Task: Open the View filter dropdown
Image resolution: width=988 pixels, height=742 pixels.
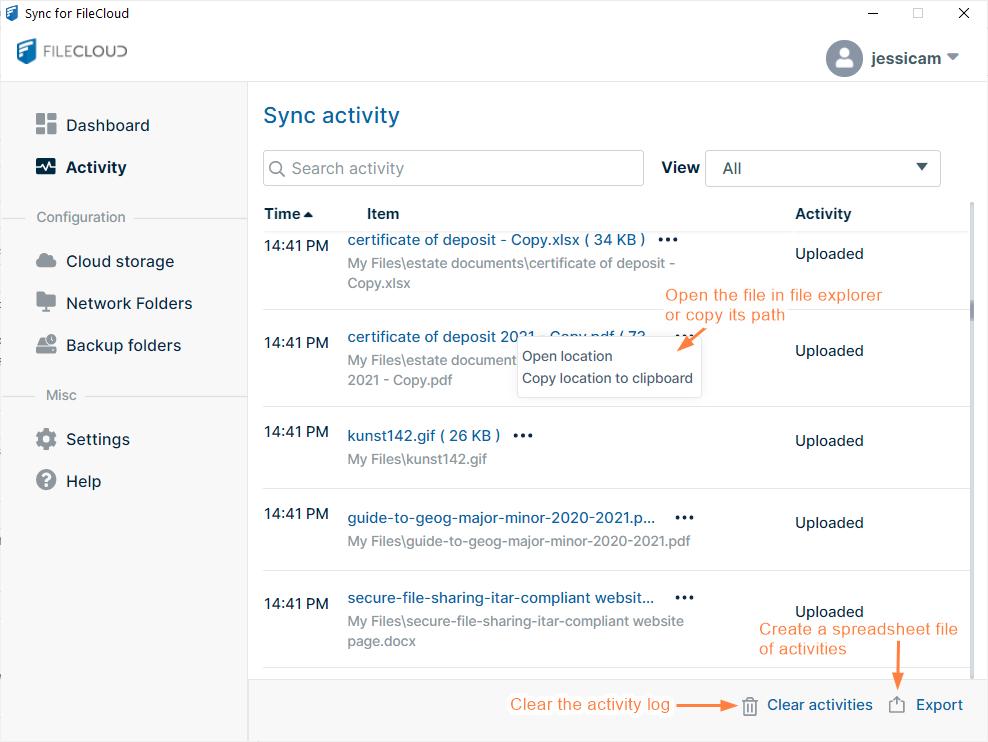Action: coord(822,168)
